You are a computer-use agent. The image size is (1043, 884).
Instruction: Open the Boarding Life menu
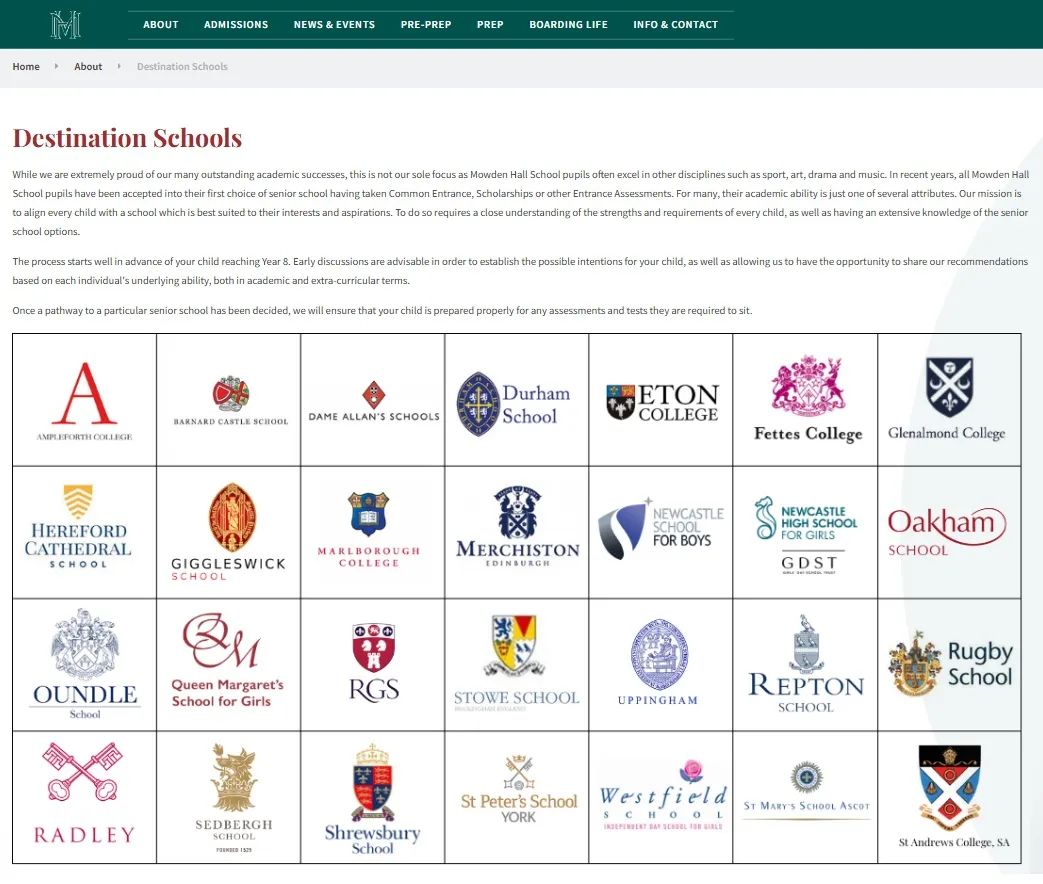point(568,25)
